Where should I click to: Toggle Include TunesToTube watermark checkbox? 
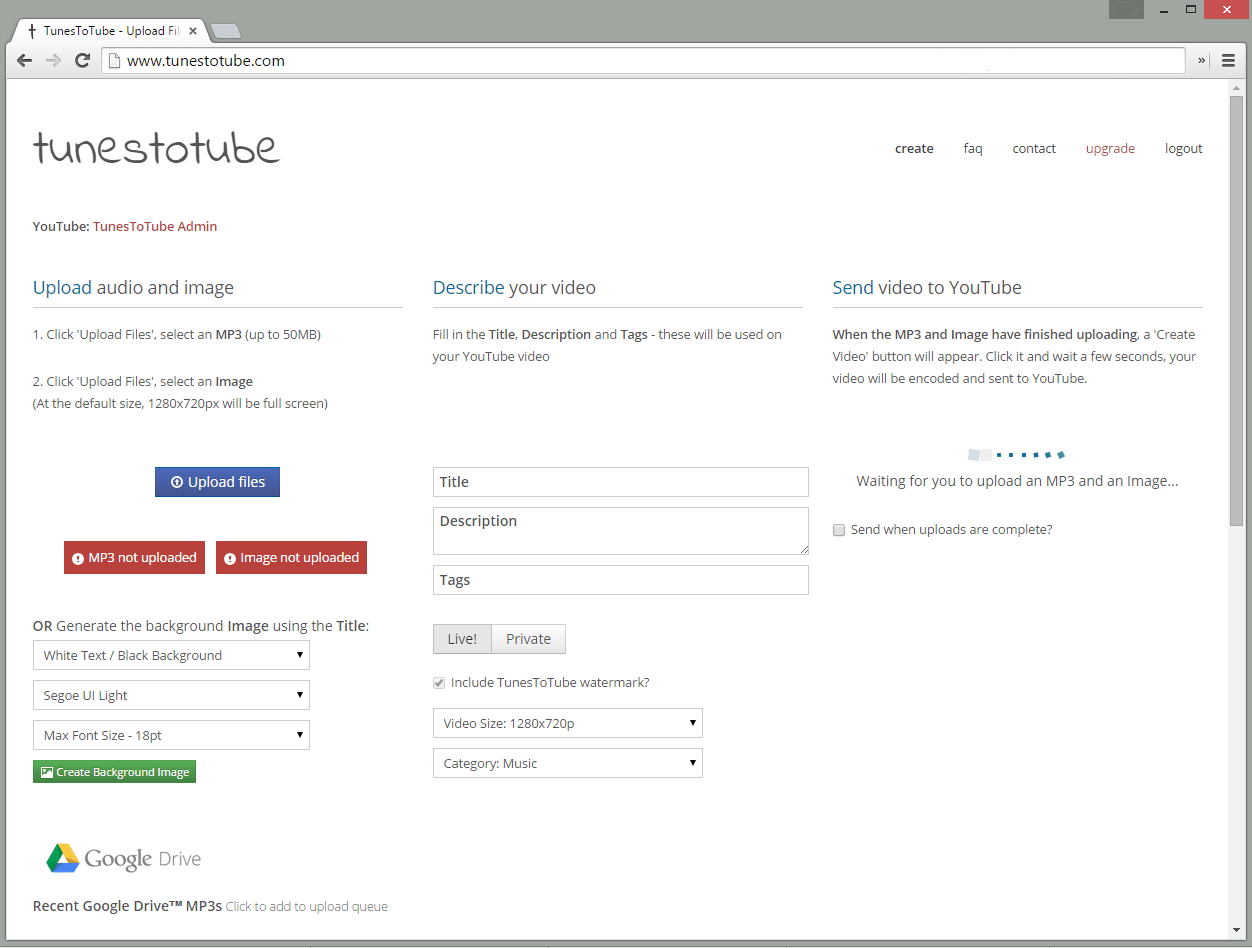click(x=438, y=683)
